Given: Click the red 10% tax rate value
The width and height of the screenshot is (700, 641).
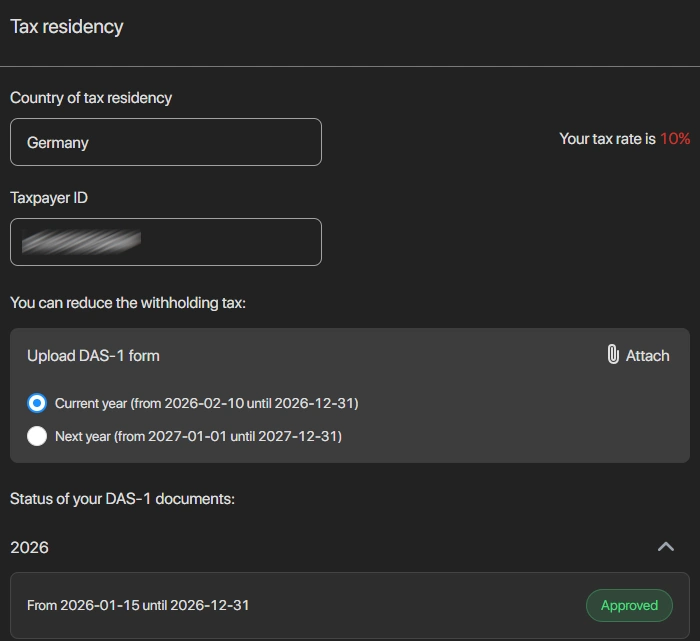Looking at the screenshot, I should 675,139.
